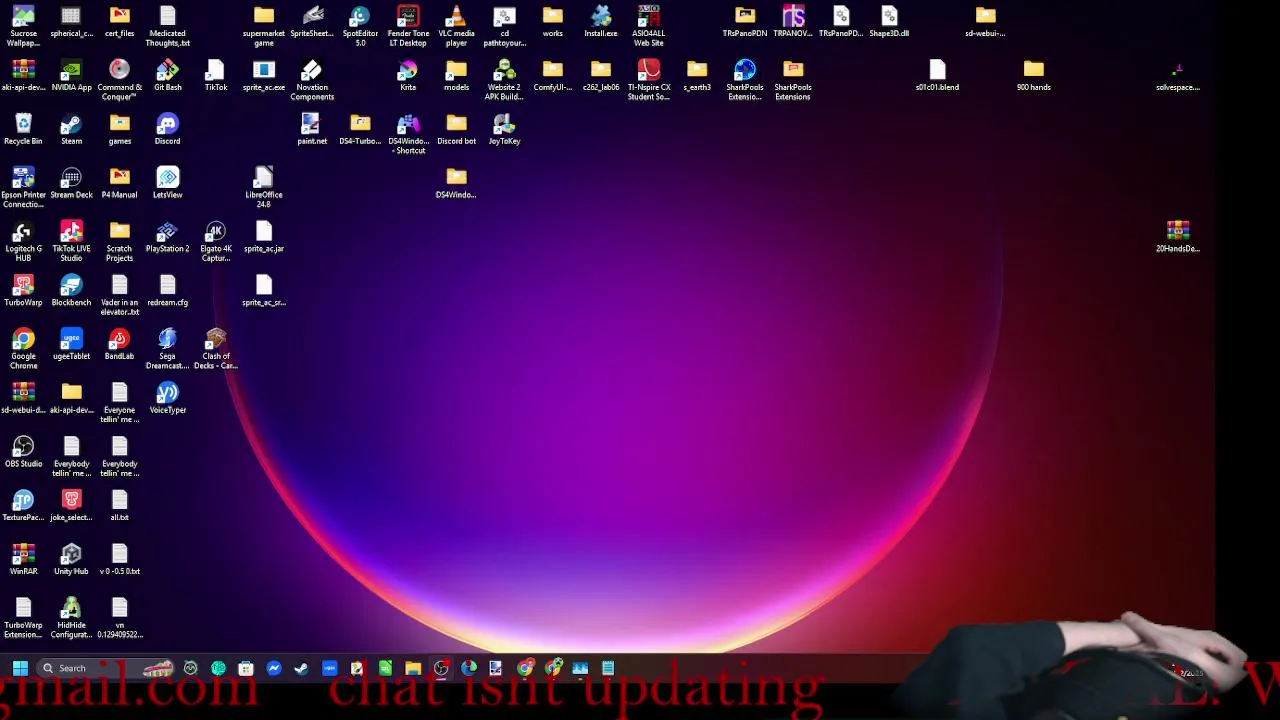Viewport: 1280px width, 720px height.
Task: Open the paint.net desktop shortcut
Action: point(312,129)
